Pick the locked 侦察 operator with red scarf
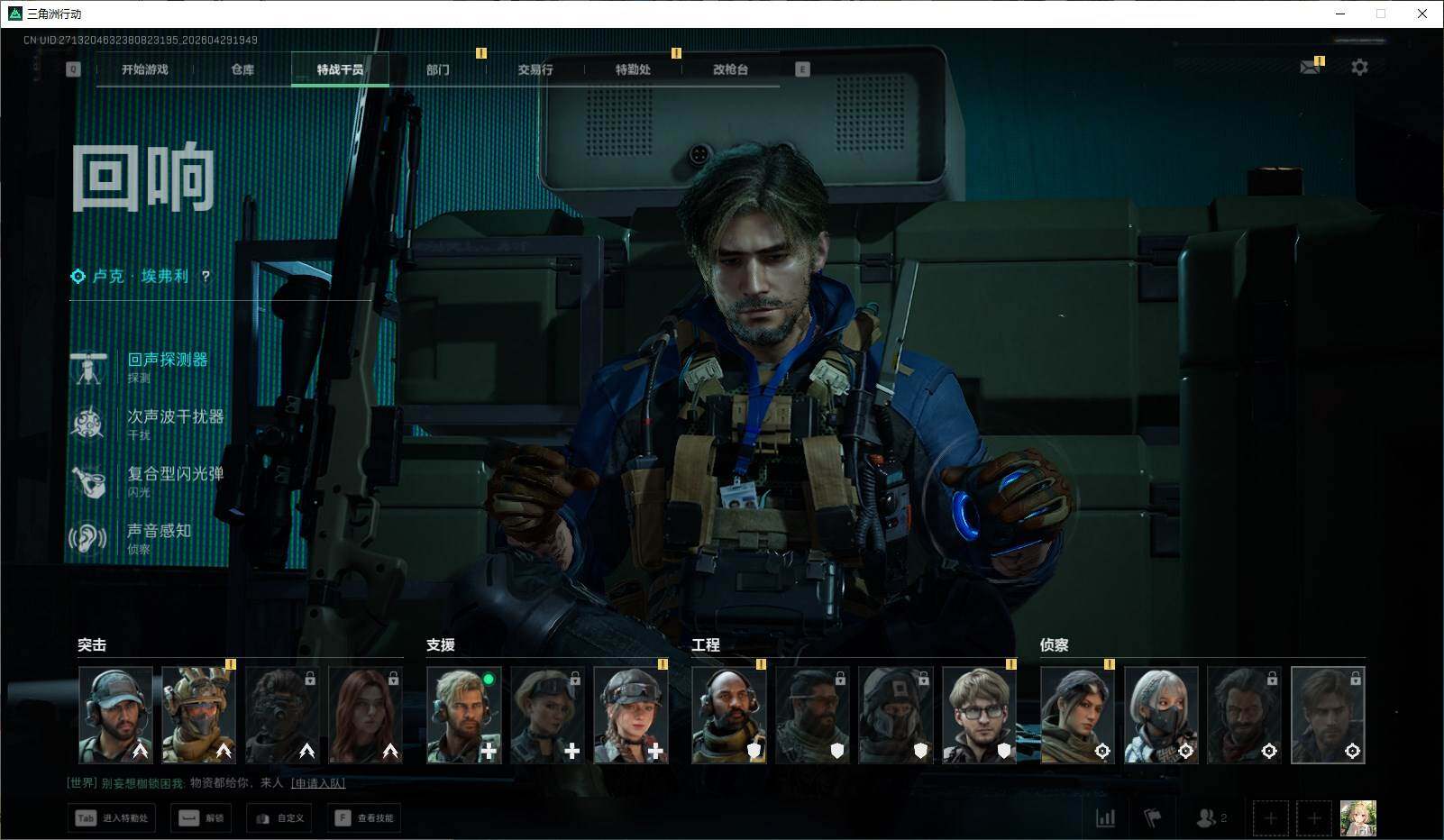Screen dimensions: 1444x840 pos(1244,715)
